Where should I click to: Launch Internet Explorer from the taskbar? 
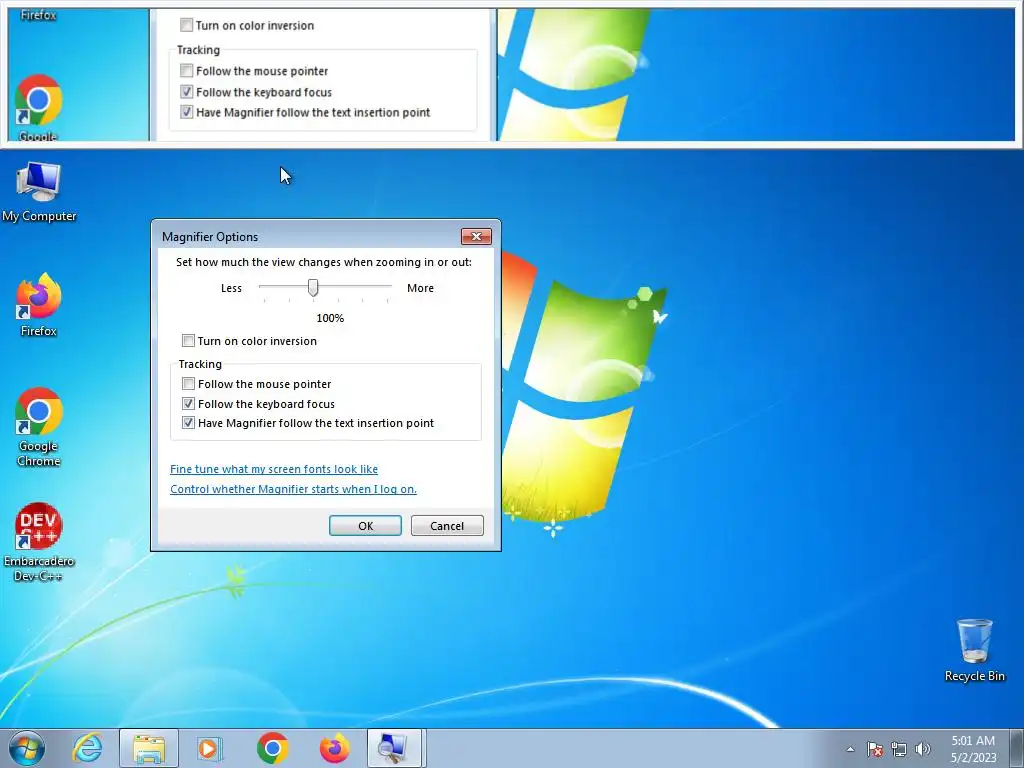88,748
